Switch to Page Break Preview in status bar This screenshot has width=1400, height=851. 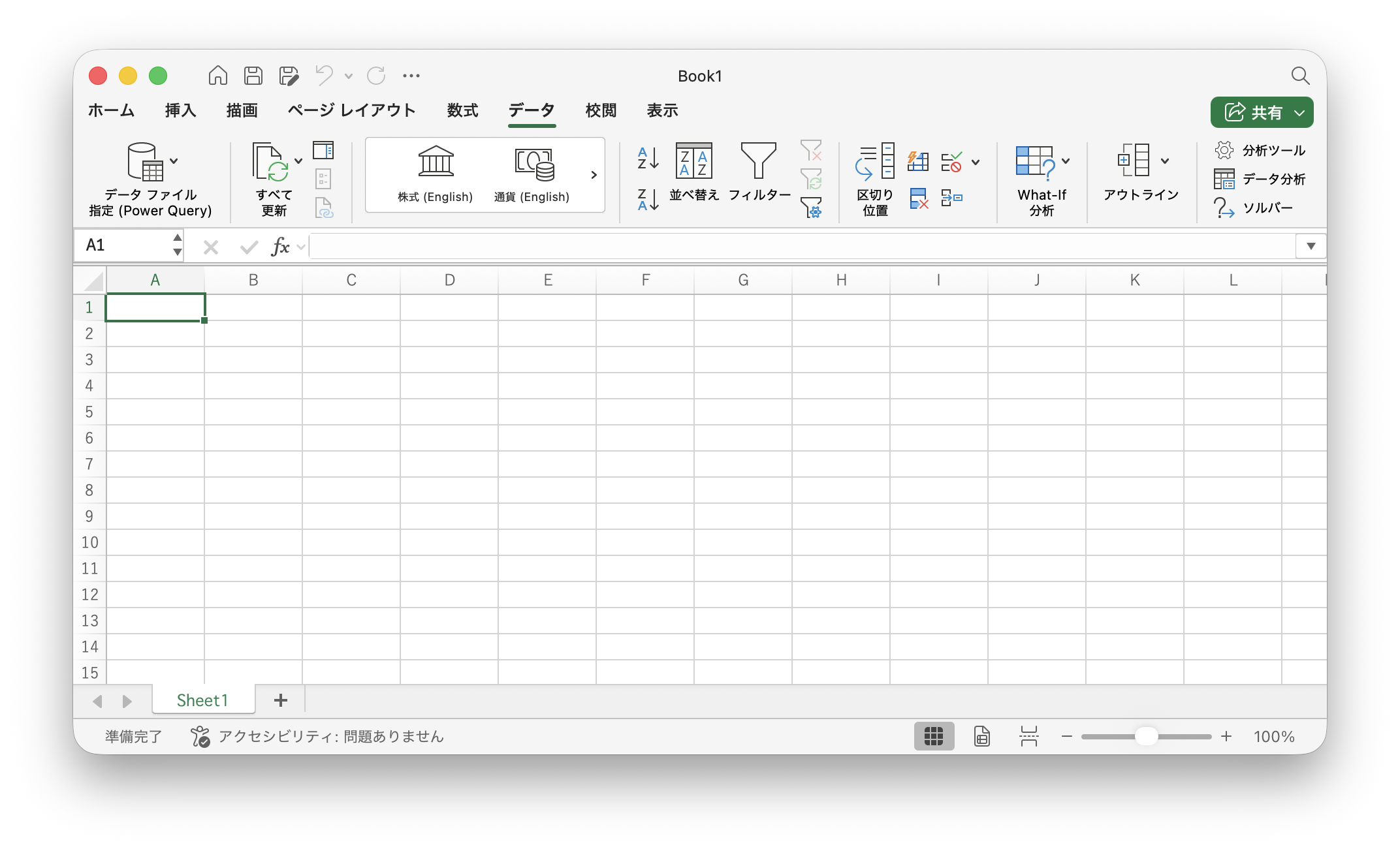(x=1029, y=736)
